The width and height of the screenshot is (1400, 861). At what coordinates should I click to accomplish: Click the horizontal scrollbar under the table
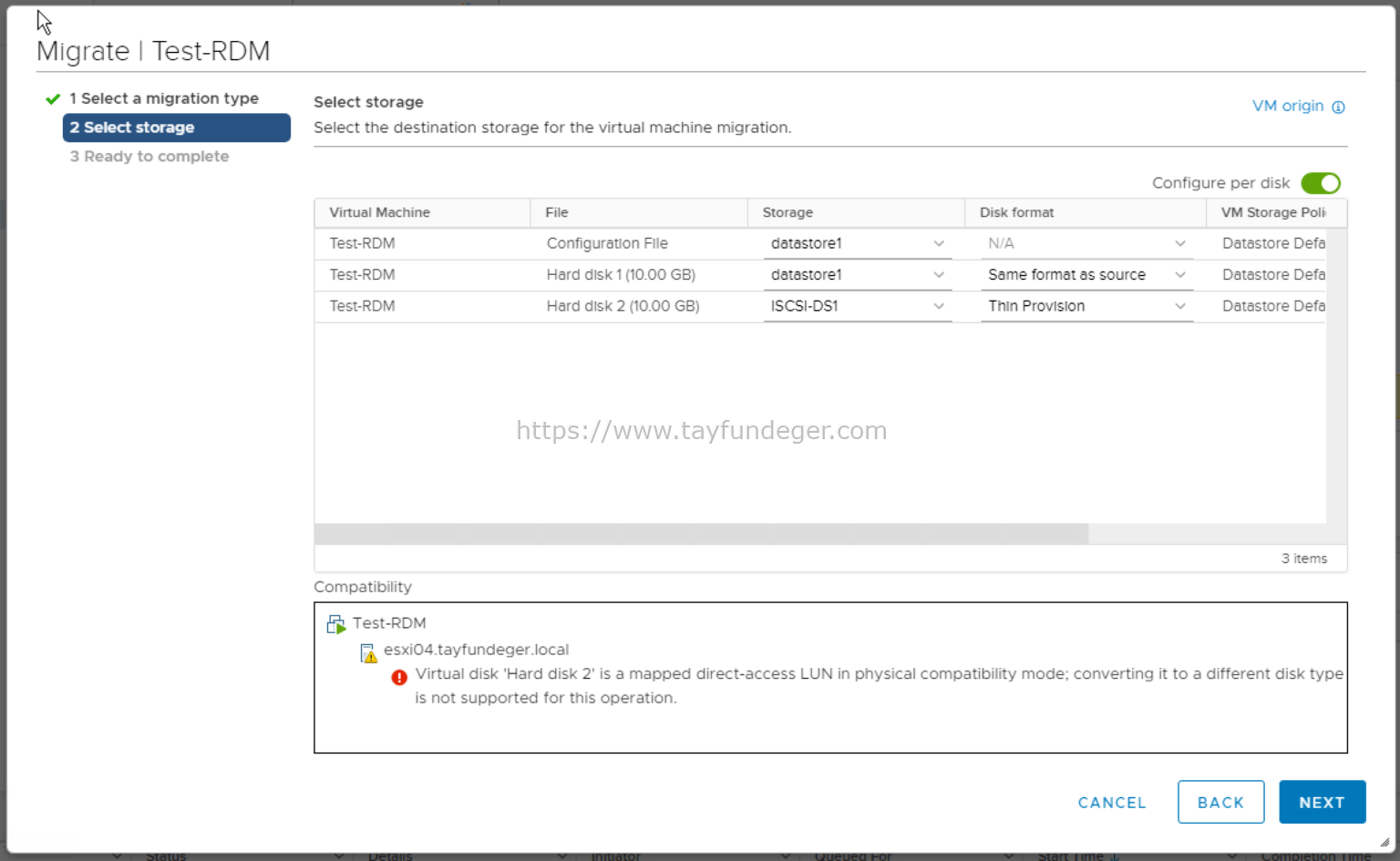point(700,534)
